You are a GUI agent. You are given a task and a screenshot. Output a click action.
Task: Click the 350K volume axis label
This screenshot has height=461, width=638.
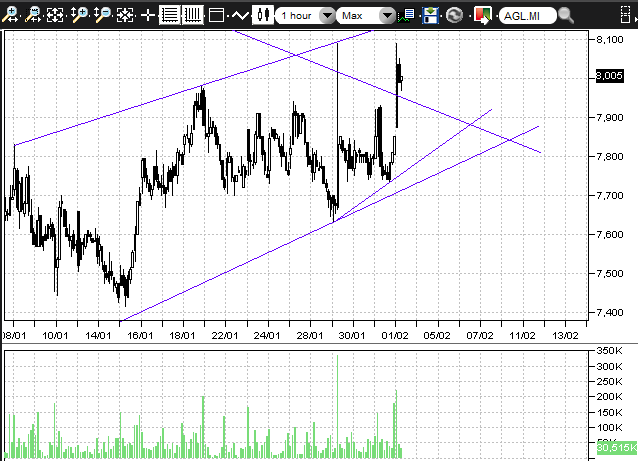point(609,350)
